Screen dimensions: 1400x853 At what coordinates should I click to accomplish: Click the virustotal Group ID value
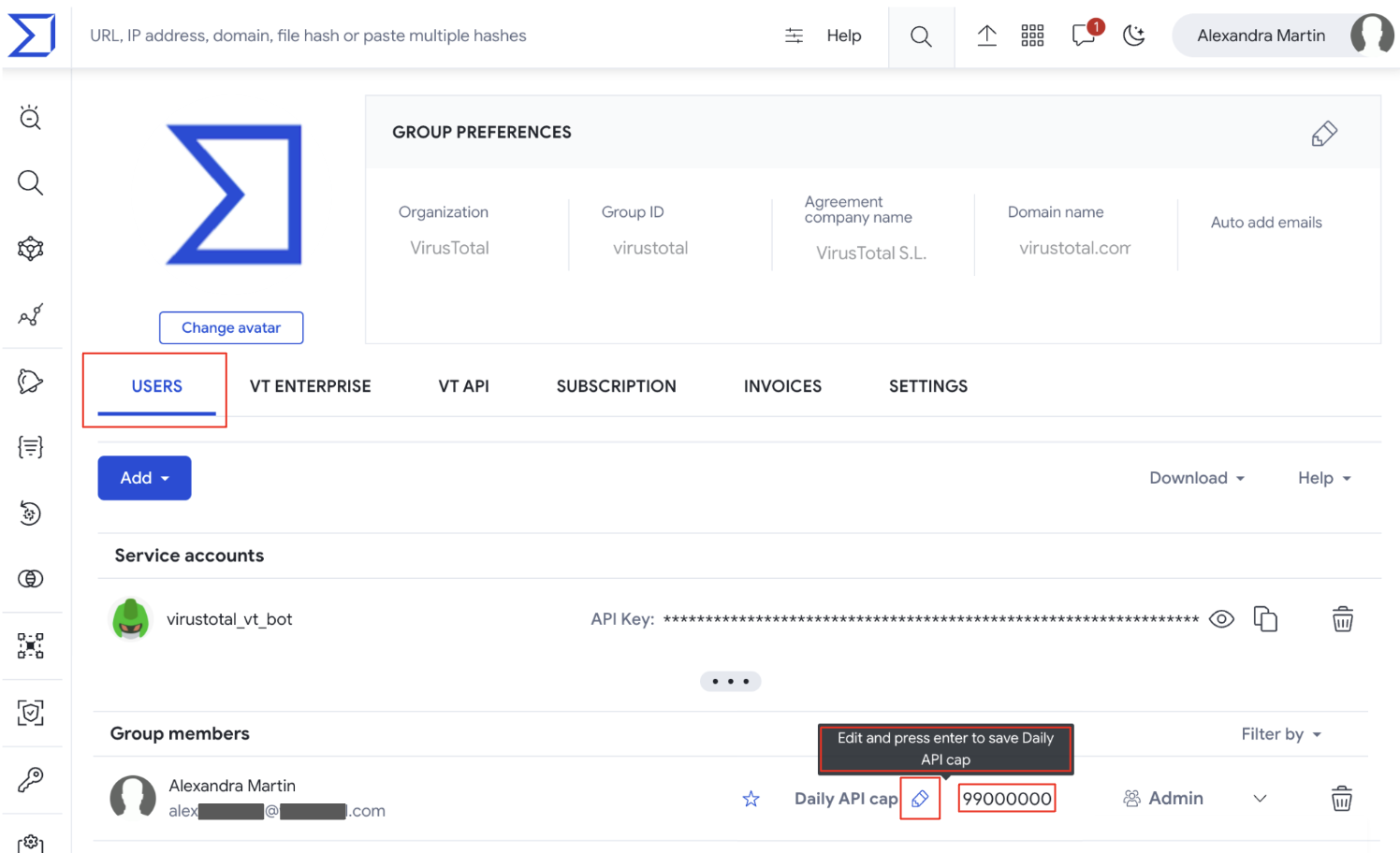tap(650, 248)
